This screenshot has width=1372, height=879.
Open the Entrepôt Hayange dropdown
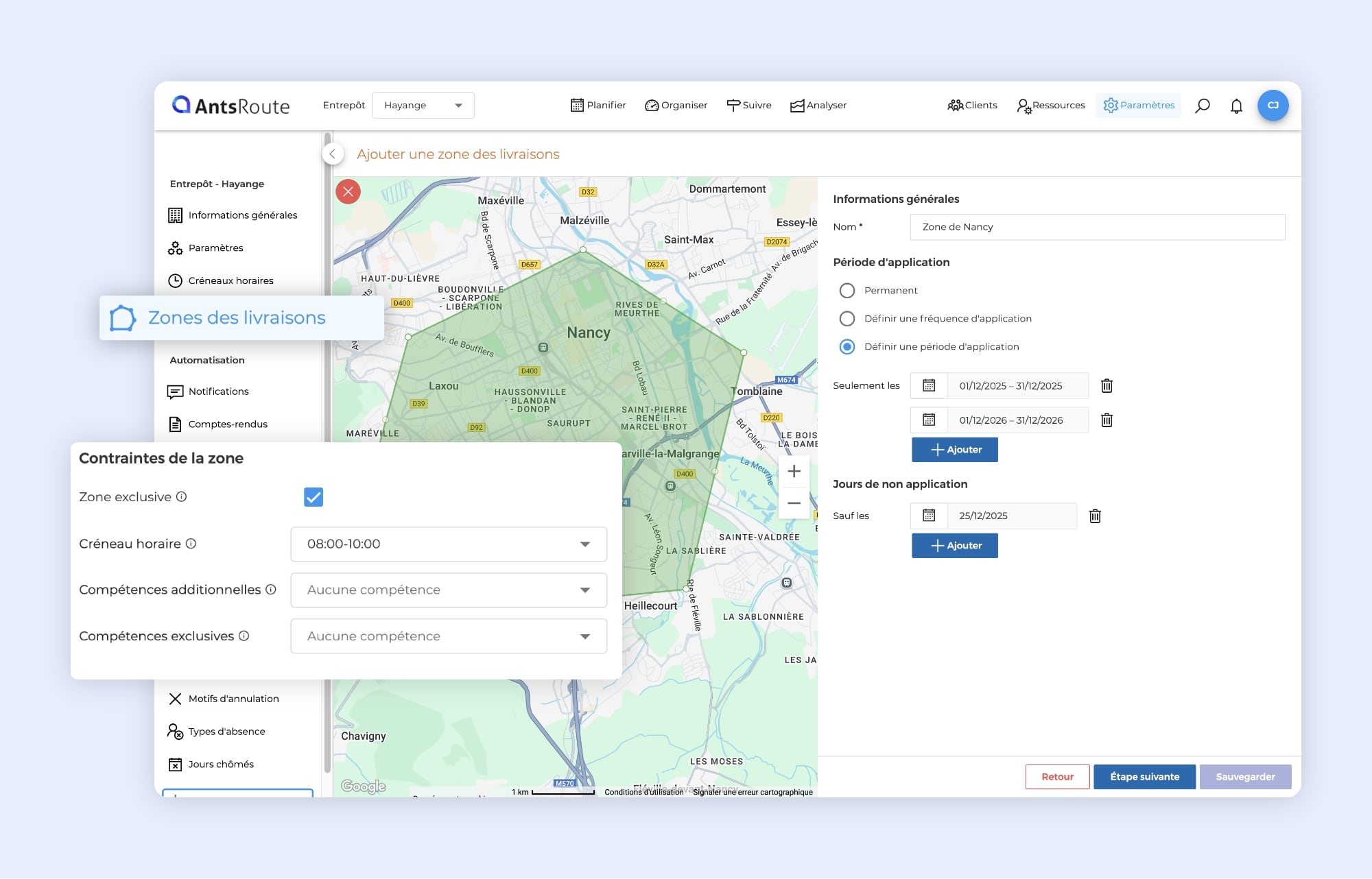(423, 106)
